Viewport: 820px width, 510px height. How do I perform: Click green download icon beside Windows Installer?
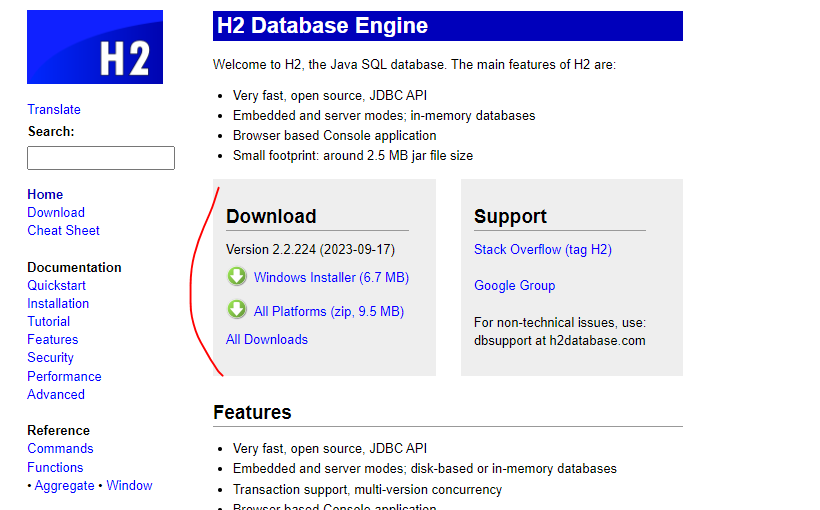[x=237, y=276]
